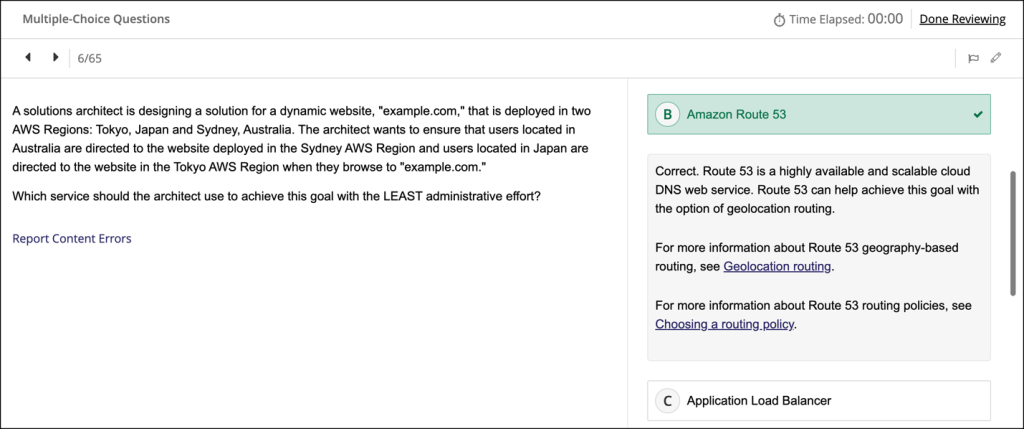Click the green checkmark on answer B
1024x429 pixels.
click(978, 114)
